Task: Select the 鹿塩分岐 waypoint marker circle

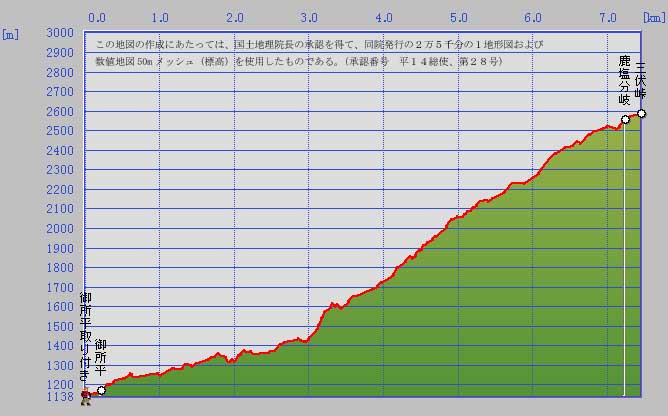Action: pos(625,119)
